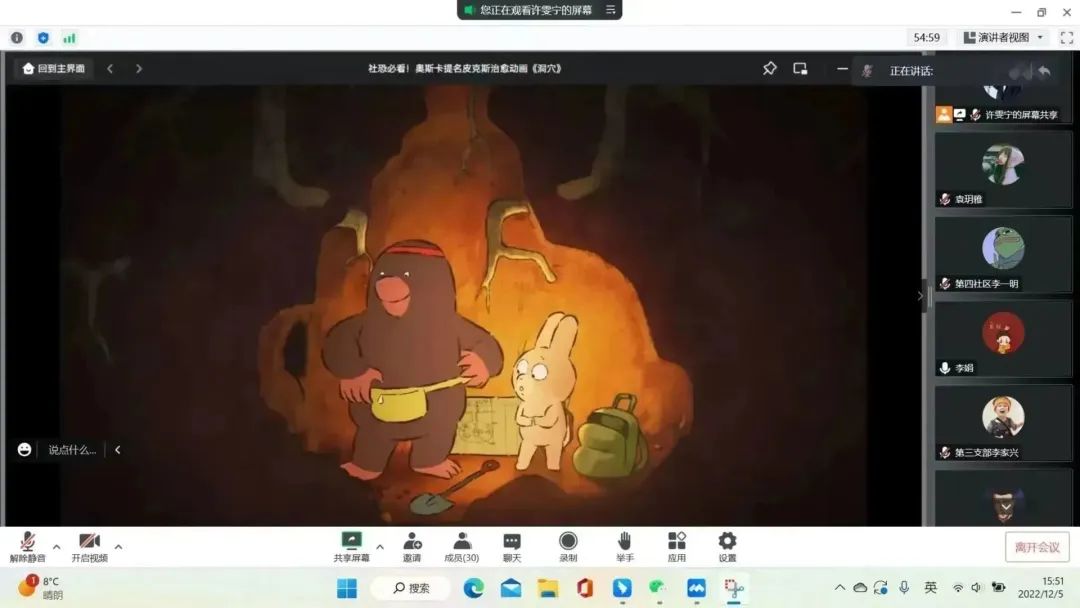Open File Explorer from the taskbar

tap(548, 589)
